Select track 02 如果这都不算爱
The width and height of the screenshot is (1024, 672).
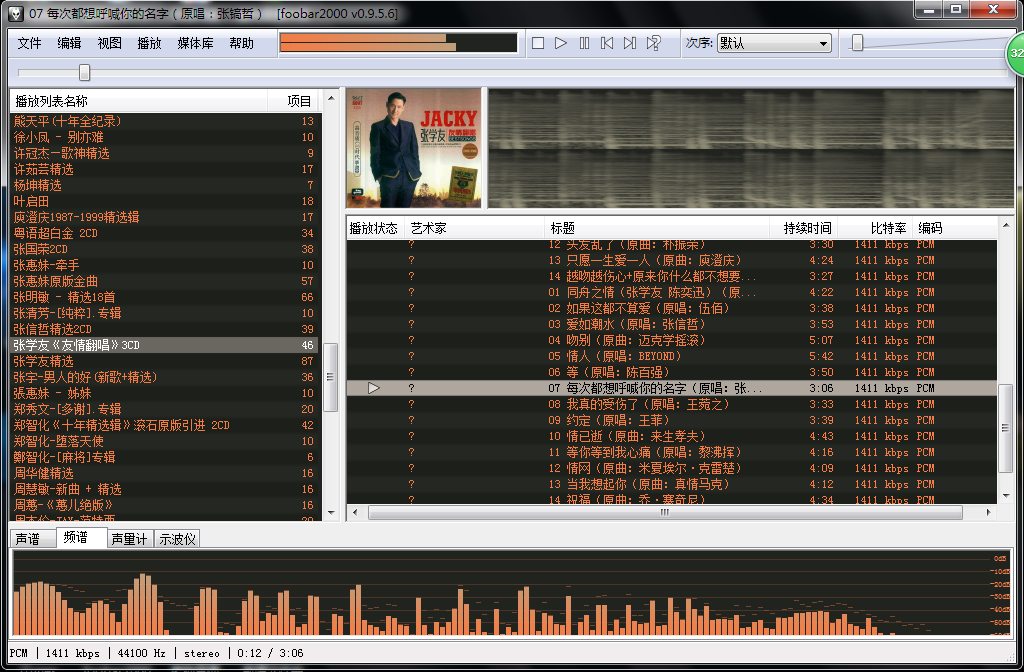click(671, 308)
